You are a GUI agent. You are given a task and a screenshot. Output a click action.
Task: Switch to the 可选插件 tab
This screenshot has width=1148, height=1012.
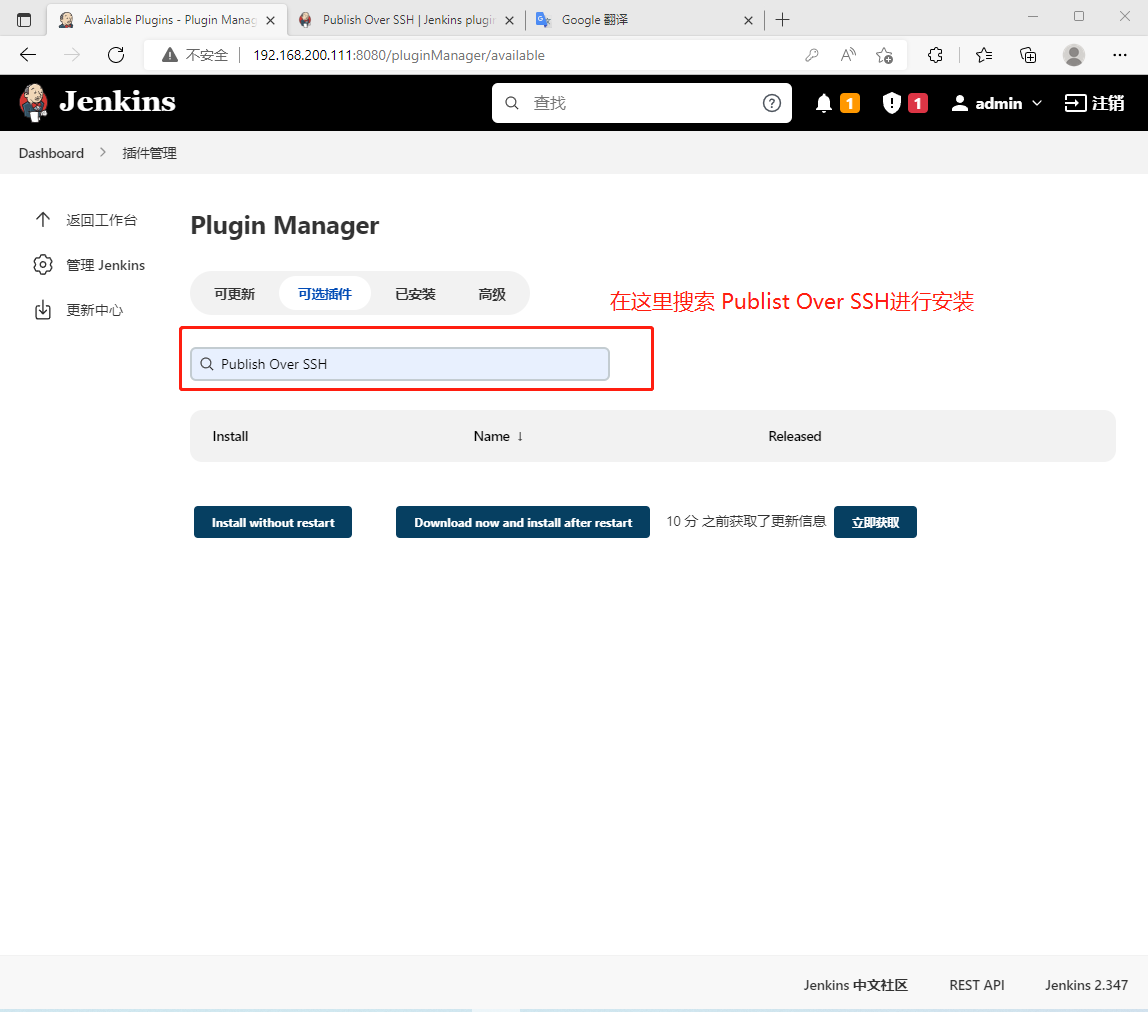click(x=325, y=294)
